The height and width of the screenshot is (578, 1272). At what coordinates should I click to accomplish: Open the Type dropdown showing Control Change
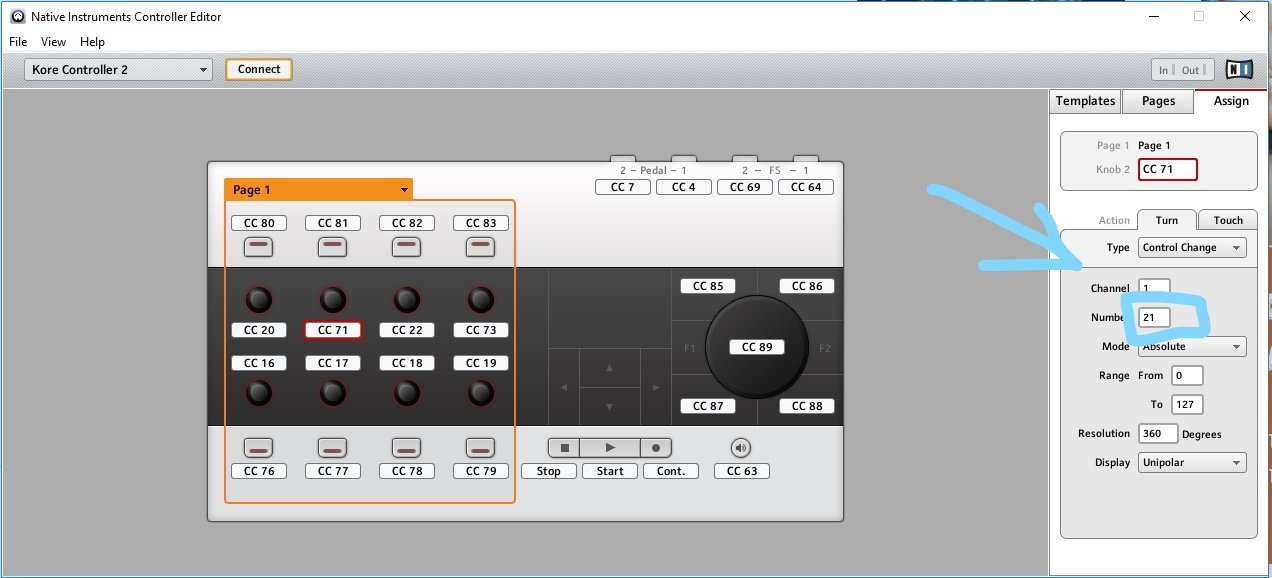tap(1192, 247)
